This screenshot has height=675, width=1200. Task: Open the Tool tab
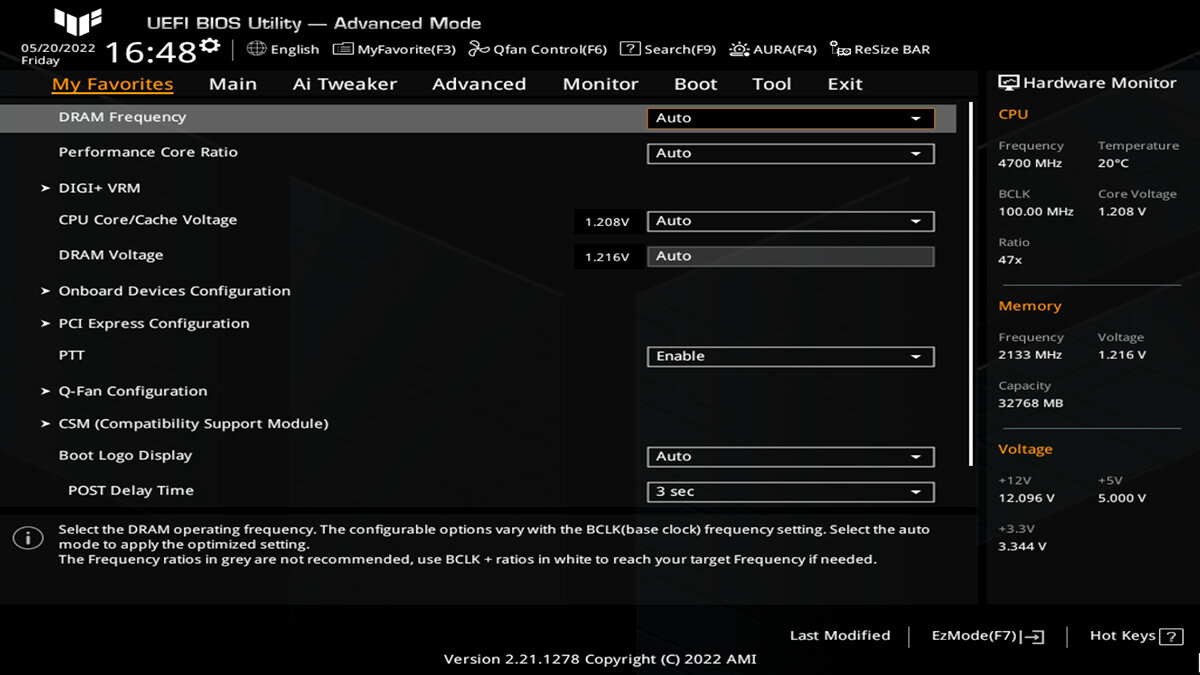point(772,84)
